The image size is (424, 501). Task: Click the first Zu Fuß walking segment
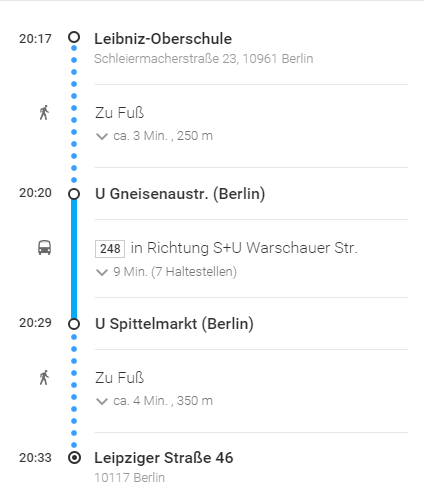coord(119,113)
